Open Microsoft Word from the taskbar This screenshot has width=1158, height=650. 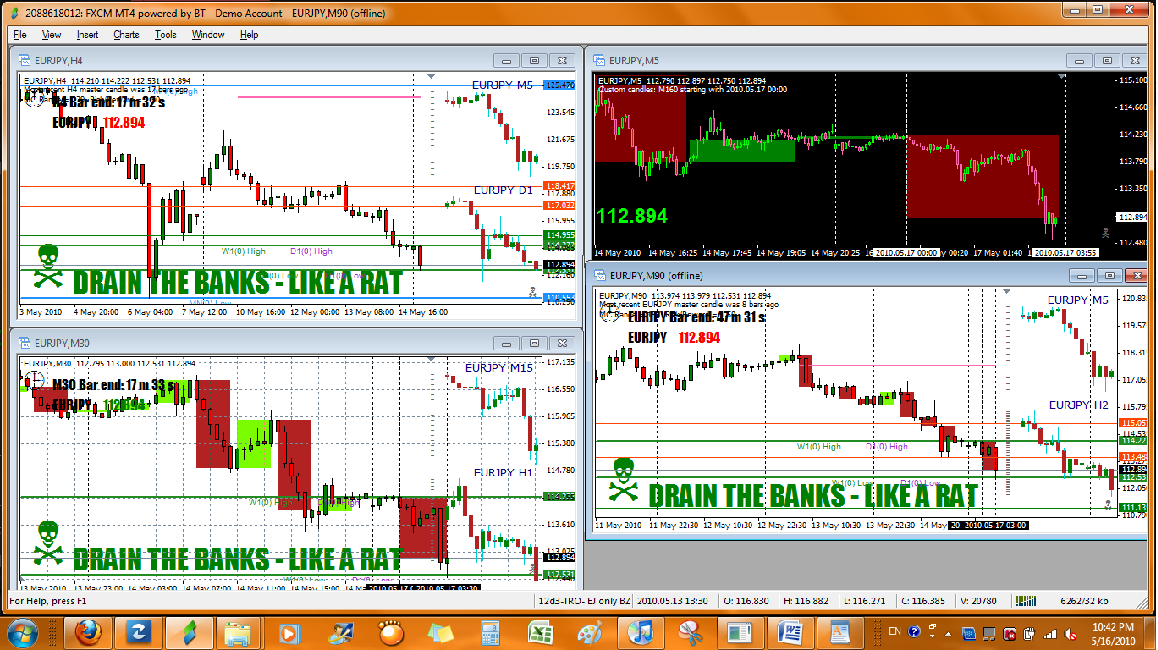[789, 633]
